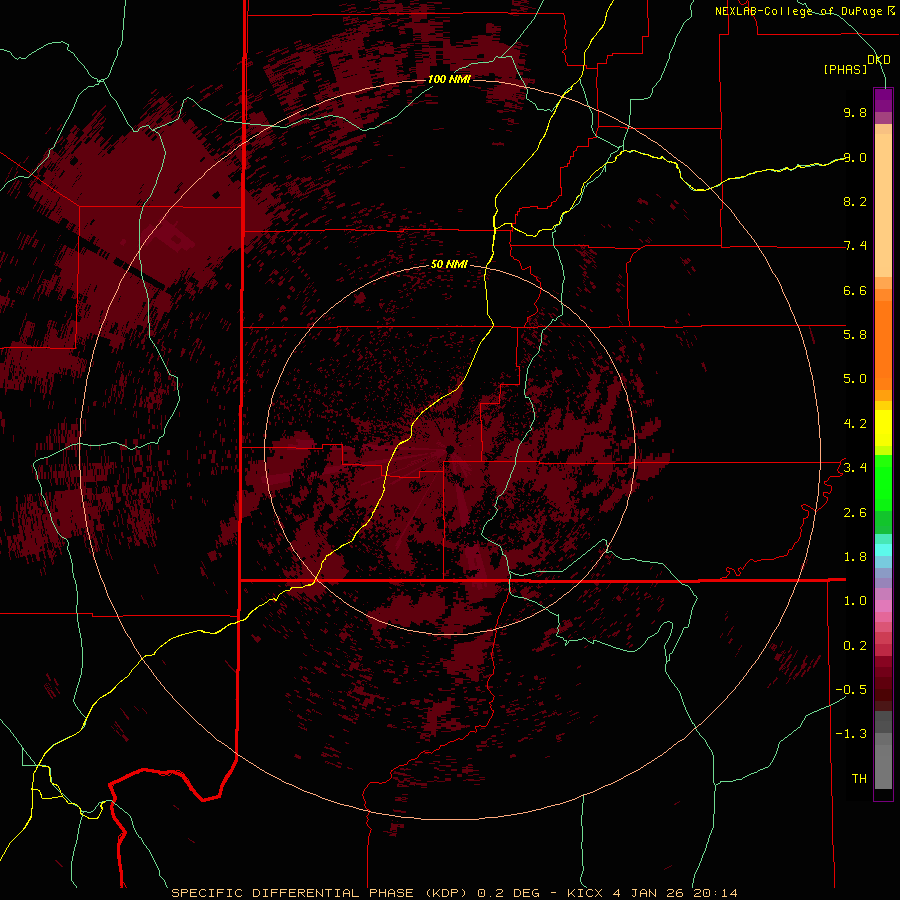This screenshot has height=900, width=900.
Task: Select the [PHAS] legend heading
Action: [845, 70]
